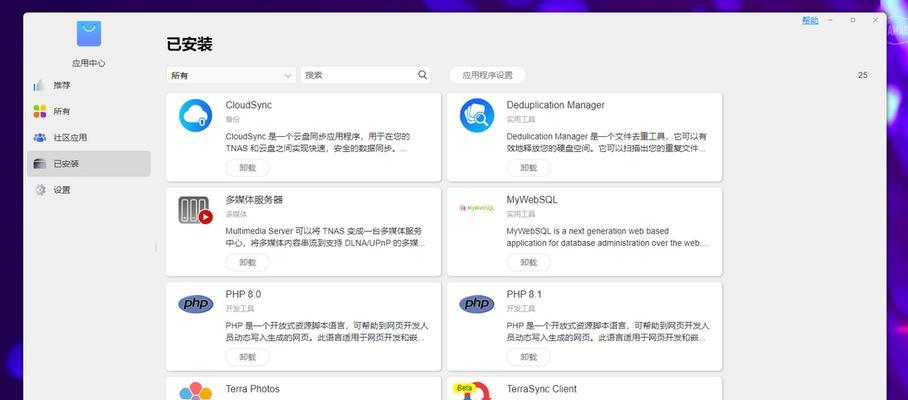
Task: Select the 已安装 sidebar icon
Action: pyautogui.click(x=39, y=164)
